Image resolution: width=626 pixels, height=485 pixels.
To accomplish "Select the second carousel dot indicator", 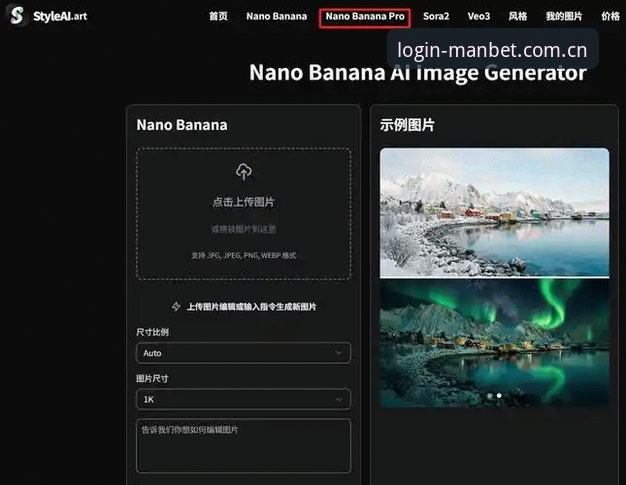I will tap(499, 396).
